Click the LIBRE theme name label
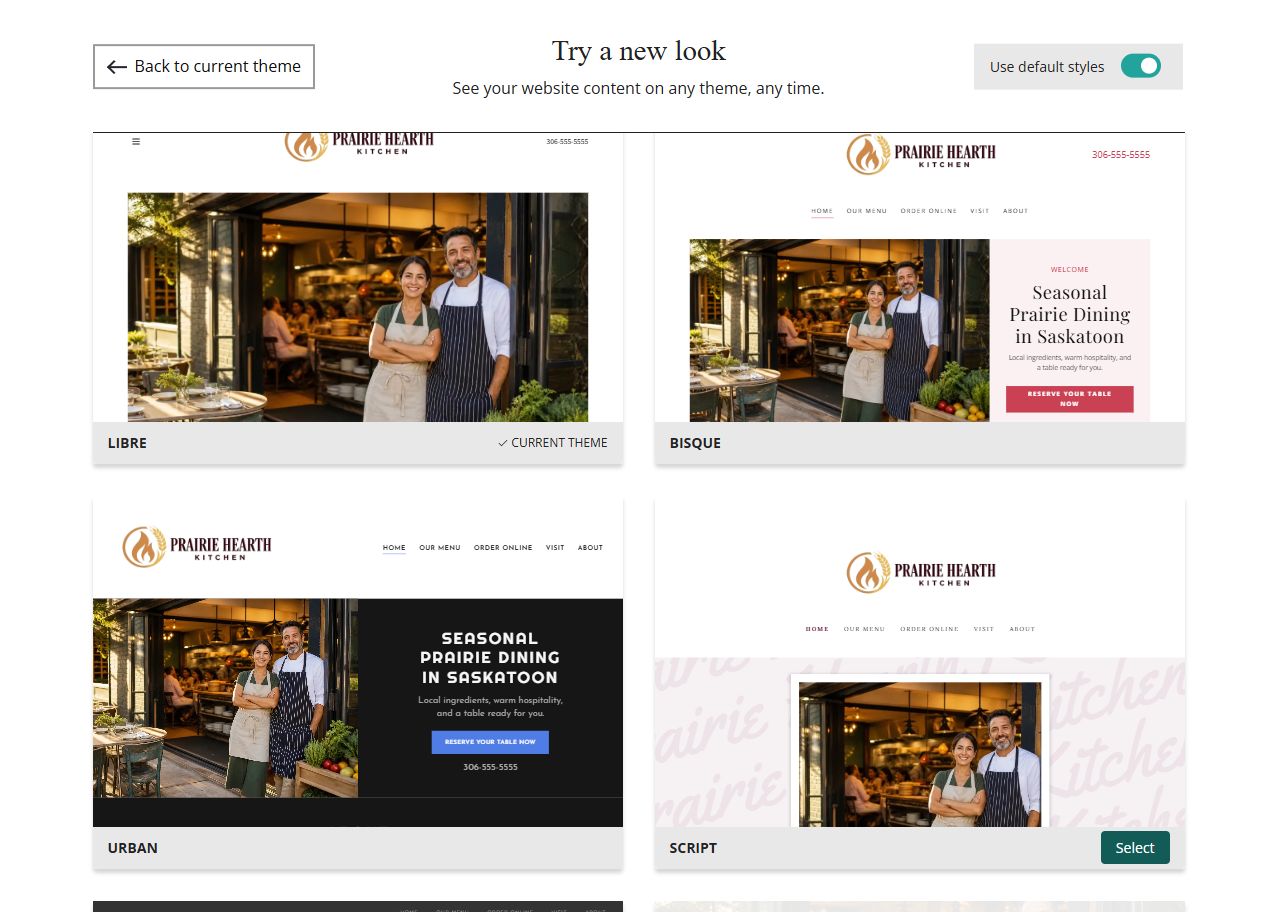 click(x=127, y=443)
